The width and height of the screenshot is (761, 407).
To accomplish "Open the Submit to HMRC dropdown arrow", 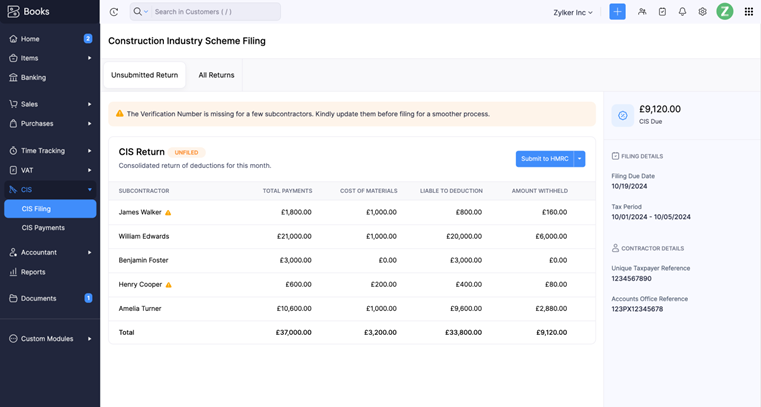I will [579, 159].
